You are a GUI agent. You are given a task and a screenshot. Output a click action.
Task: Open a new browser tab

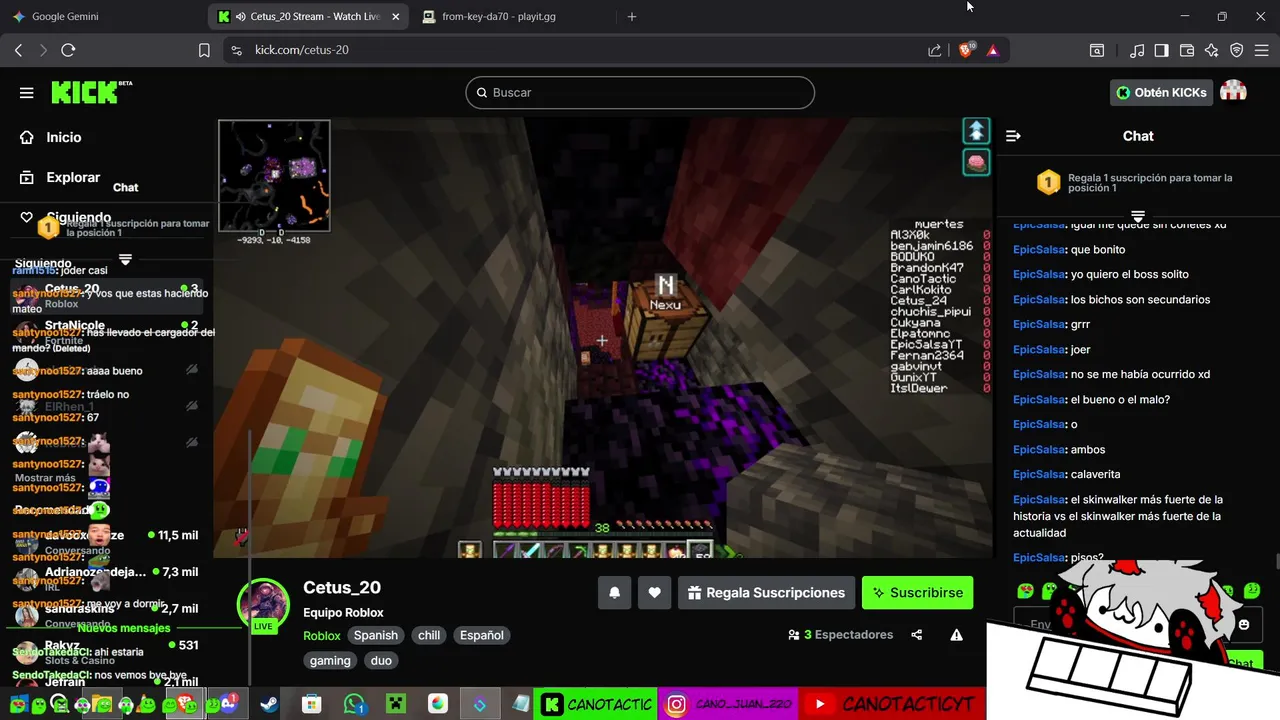(631, 17)
